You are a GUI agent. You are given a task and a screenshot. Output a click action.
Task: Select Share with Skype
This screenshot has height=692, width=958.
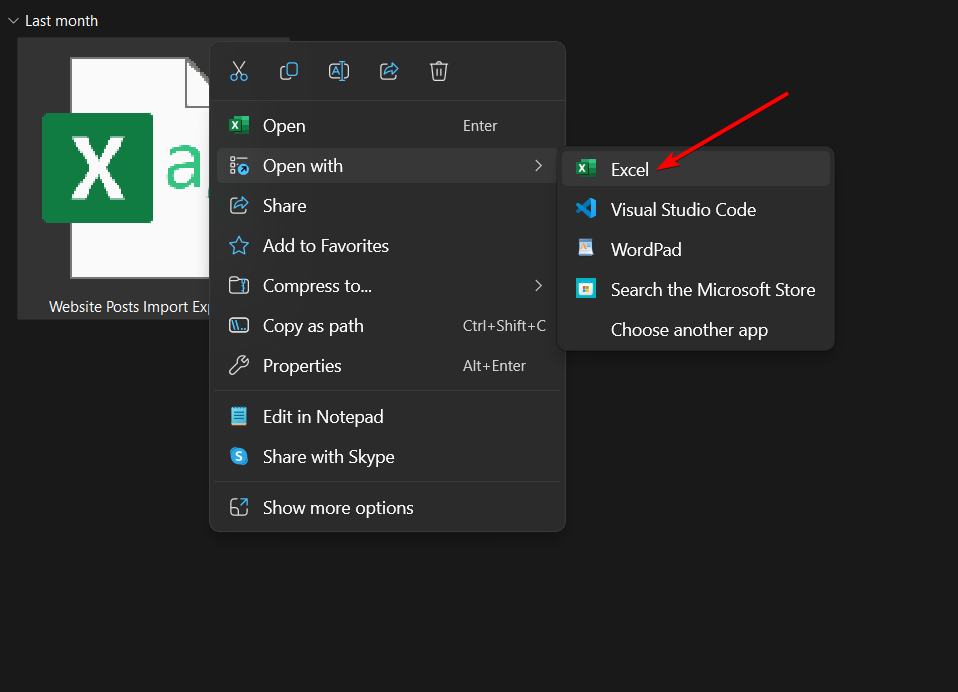click(387, 457)
